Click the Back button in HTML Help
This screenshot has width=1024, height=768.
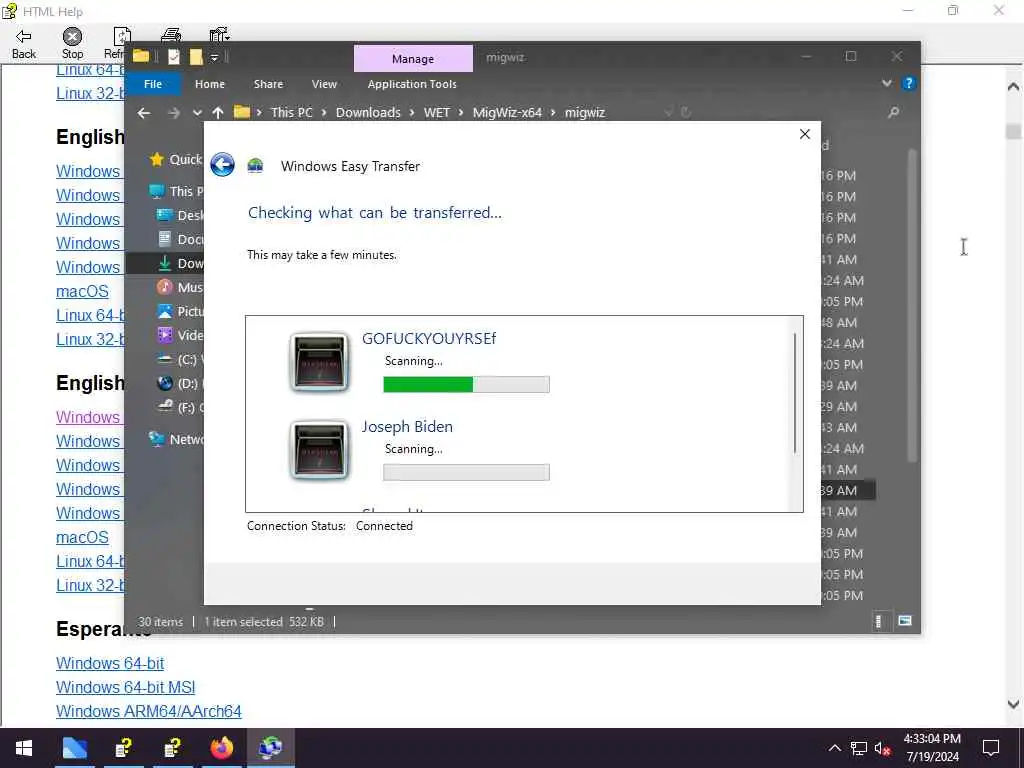click(x=24, y=44)
